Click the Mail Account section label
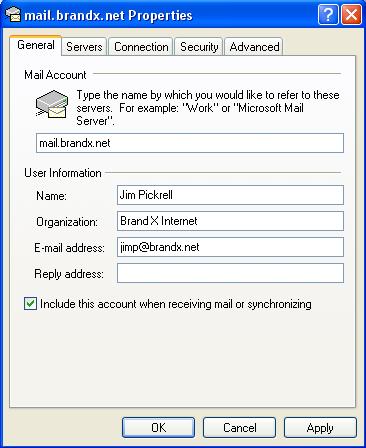 (55, 75)
